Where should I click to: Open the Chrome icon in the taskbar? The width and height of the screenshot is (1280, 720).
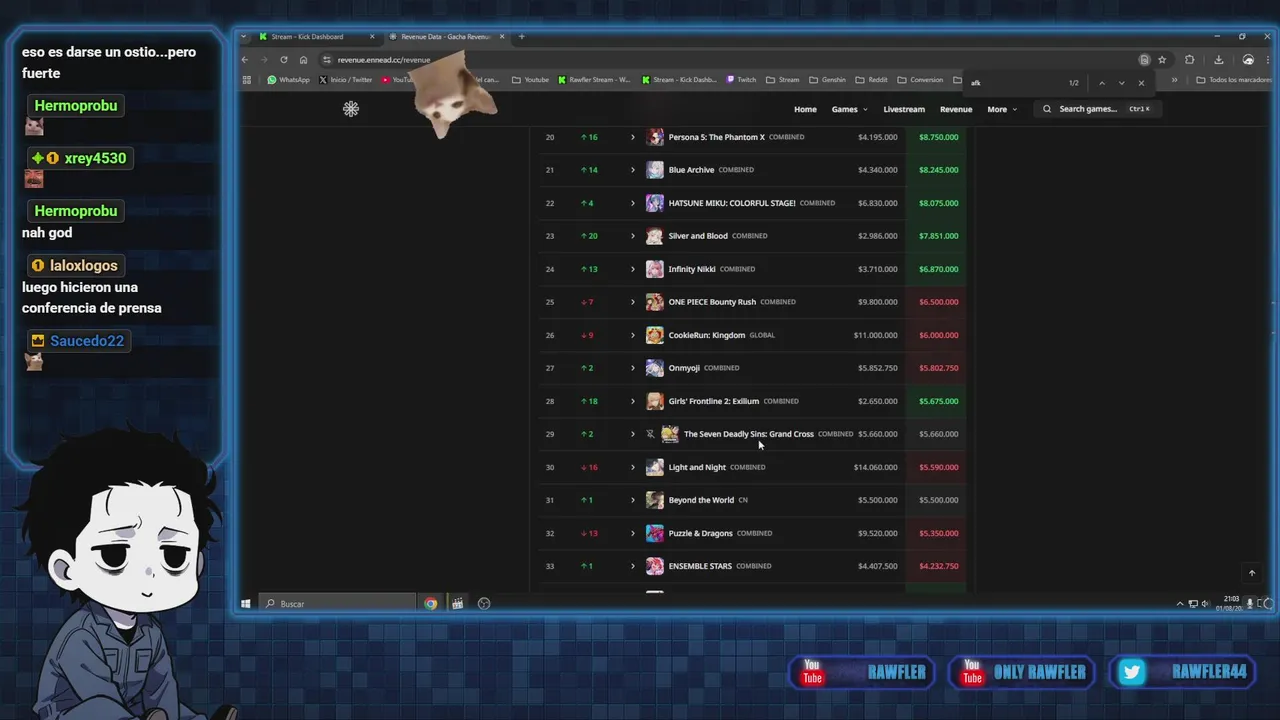431,604
